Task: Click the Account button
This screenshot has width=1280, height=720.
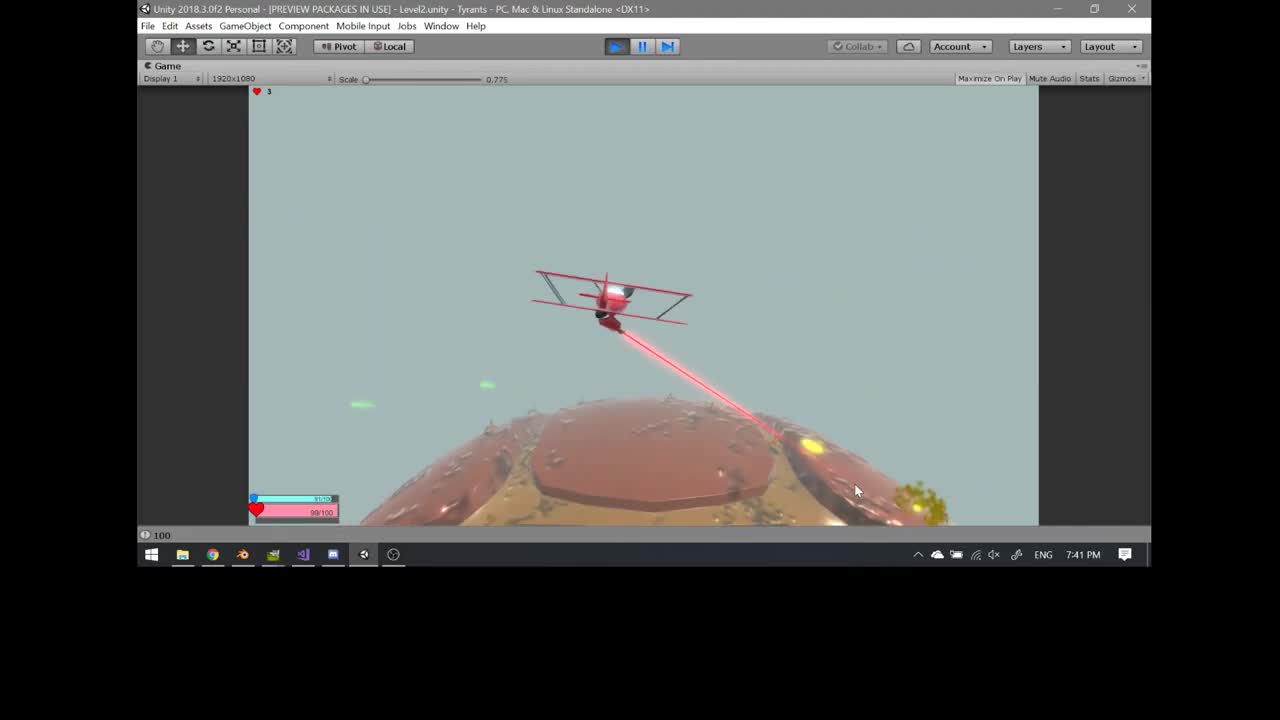Action: (957, 46)
